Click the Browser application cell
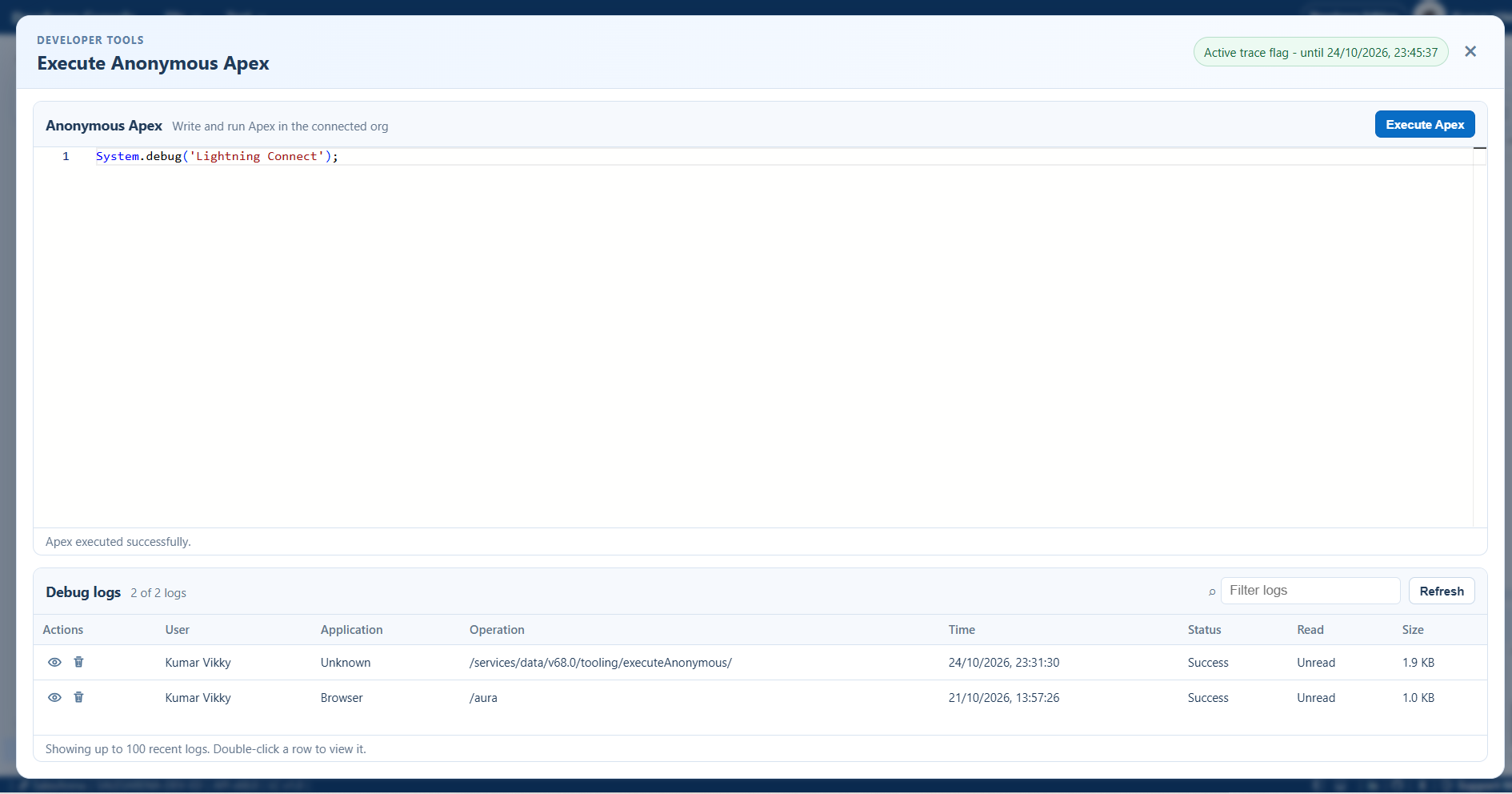Screen dimensions: 1512x794 (342, 698)
